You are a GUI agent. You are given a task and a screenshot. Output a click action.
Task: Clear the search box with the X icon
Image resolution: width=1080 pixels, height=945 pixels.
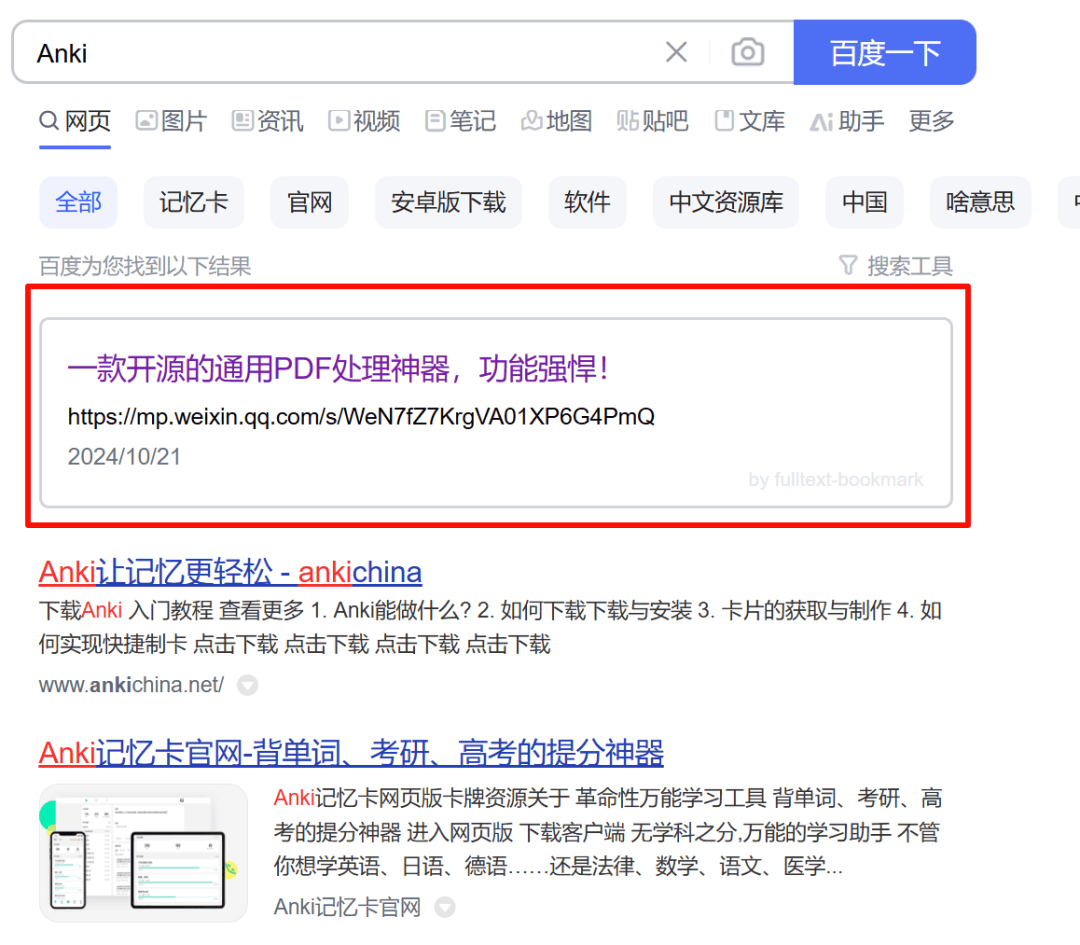click(x=676, y=52)
